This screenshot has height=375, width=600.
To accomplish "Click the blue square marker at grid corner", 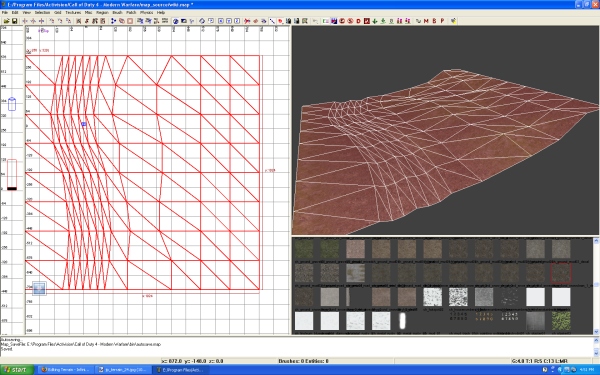I will [x=39, y=289].
